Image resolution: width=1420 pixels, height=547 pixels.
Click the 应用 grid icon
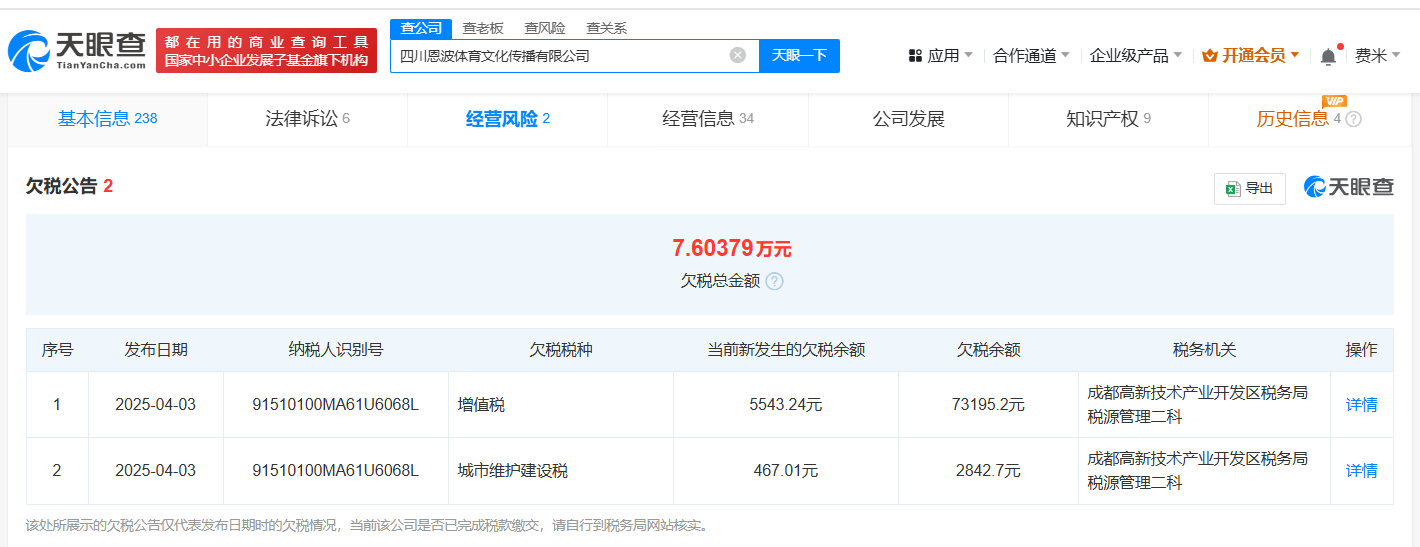pos(915,56)
